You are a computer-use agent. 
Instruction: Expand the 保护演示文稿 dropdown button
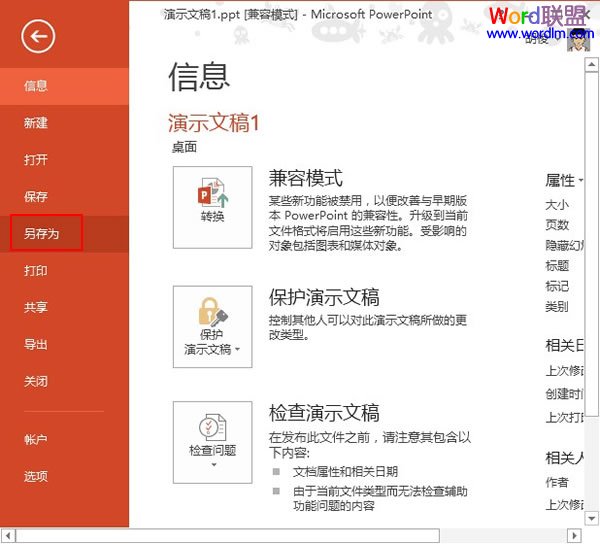(212, 327)
